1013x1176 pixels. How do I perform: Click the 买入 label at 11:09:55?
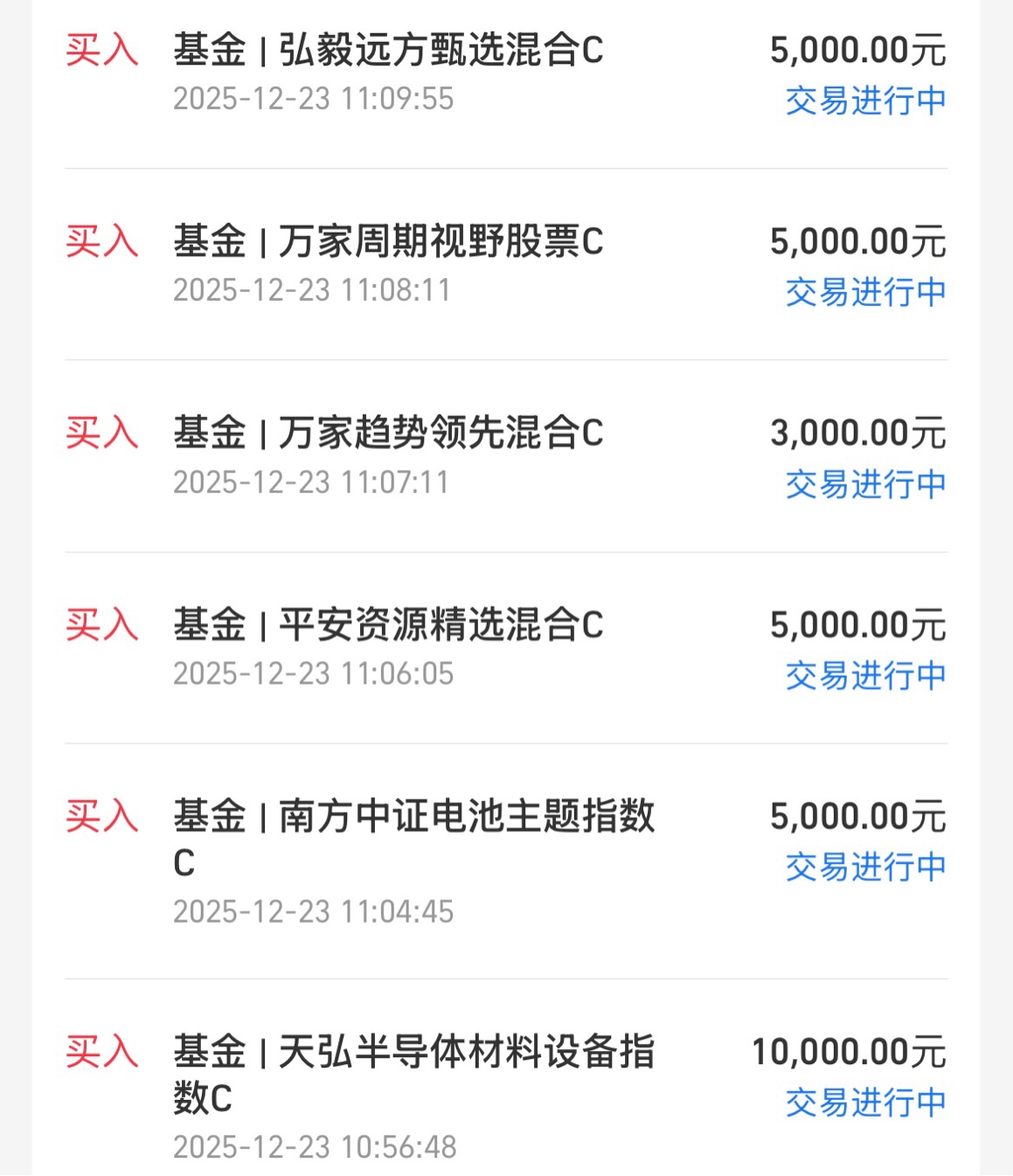click(x=102, y=50)
